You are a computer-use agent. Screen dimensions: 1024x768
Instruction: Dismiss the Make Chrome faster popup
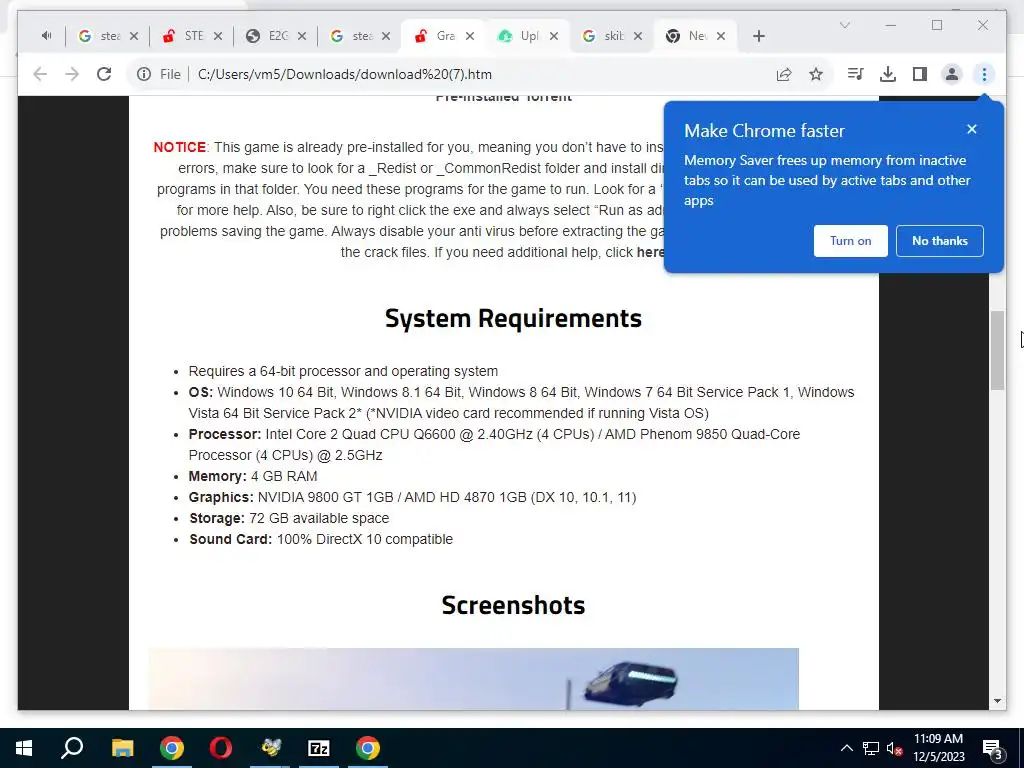pos(972,129)
